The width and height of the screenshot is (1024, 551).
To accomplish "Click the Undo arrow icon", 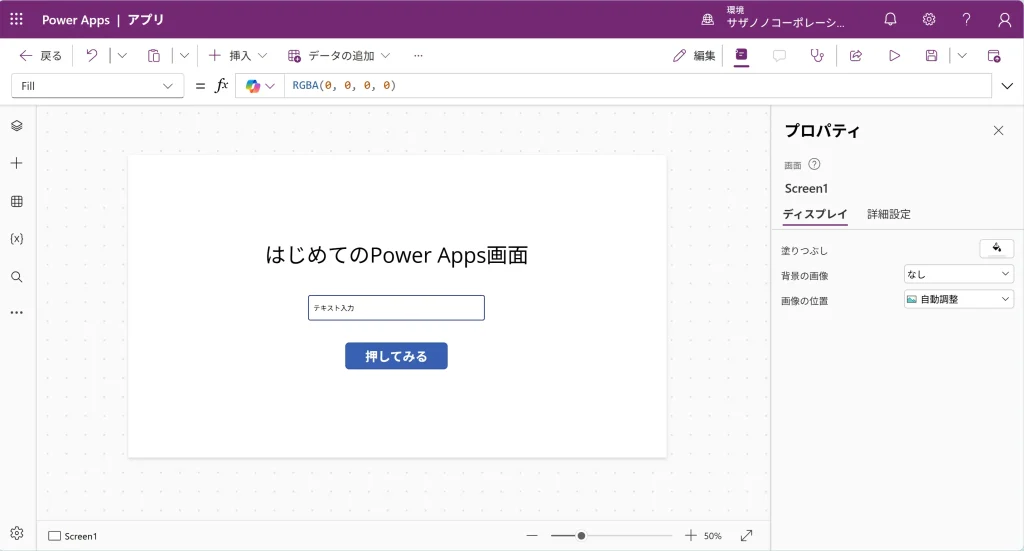I will [x=92, y=56].
